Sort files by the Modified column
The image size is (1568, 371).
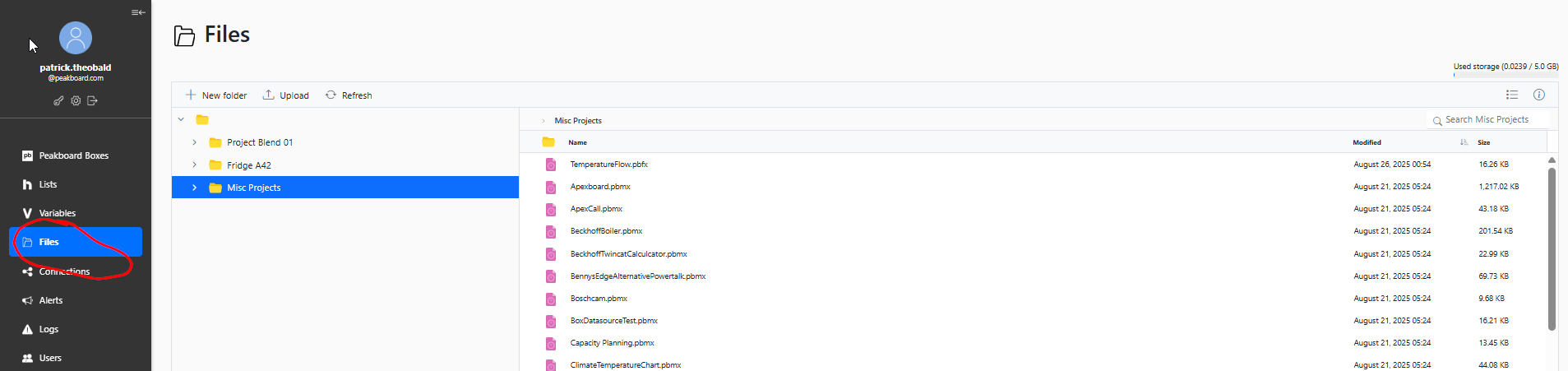coord(1367,142)
